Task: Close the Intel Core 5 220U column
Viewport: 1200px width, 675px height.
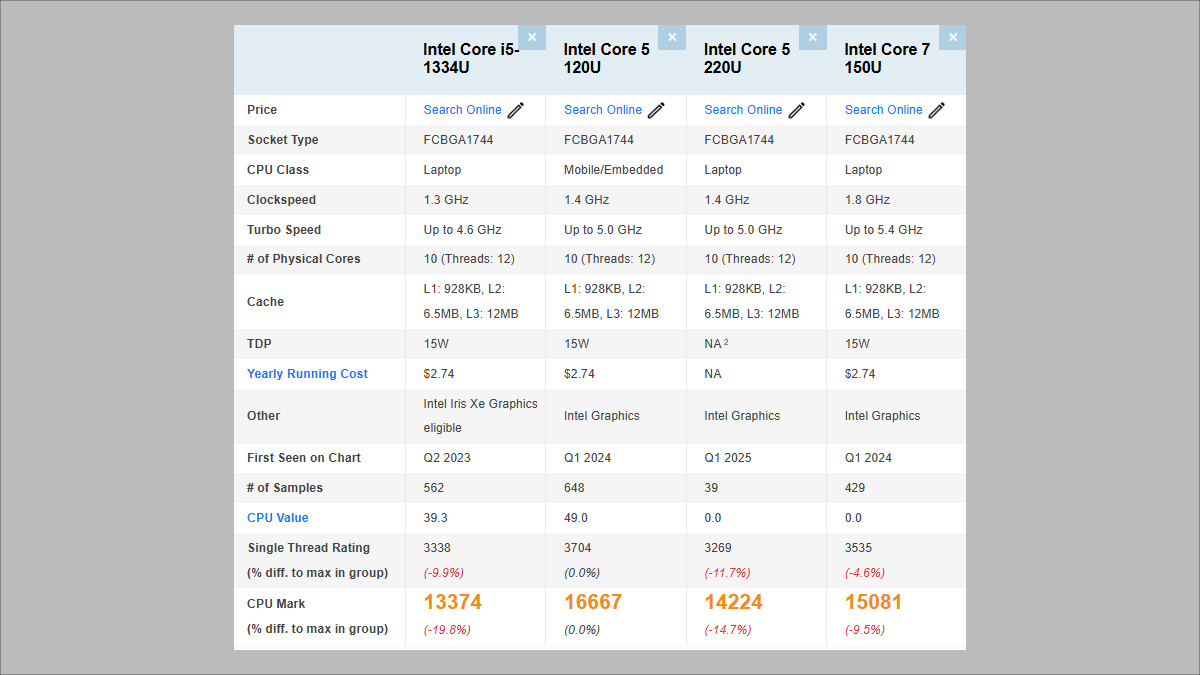Action: pyautogui.click(x=812, y=38)
